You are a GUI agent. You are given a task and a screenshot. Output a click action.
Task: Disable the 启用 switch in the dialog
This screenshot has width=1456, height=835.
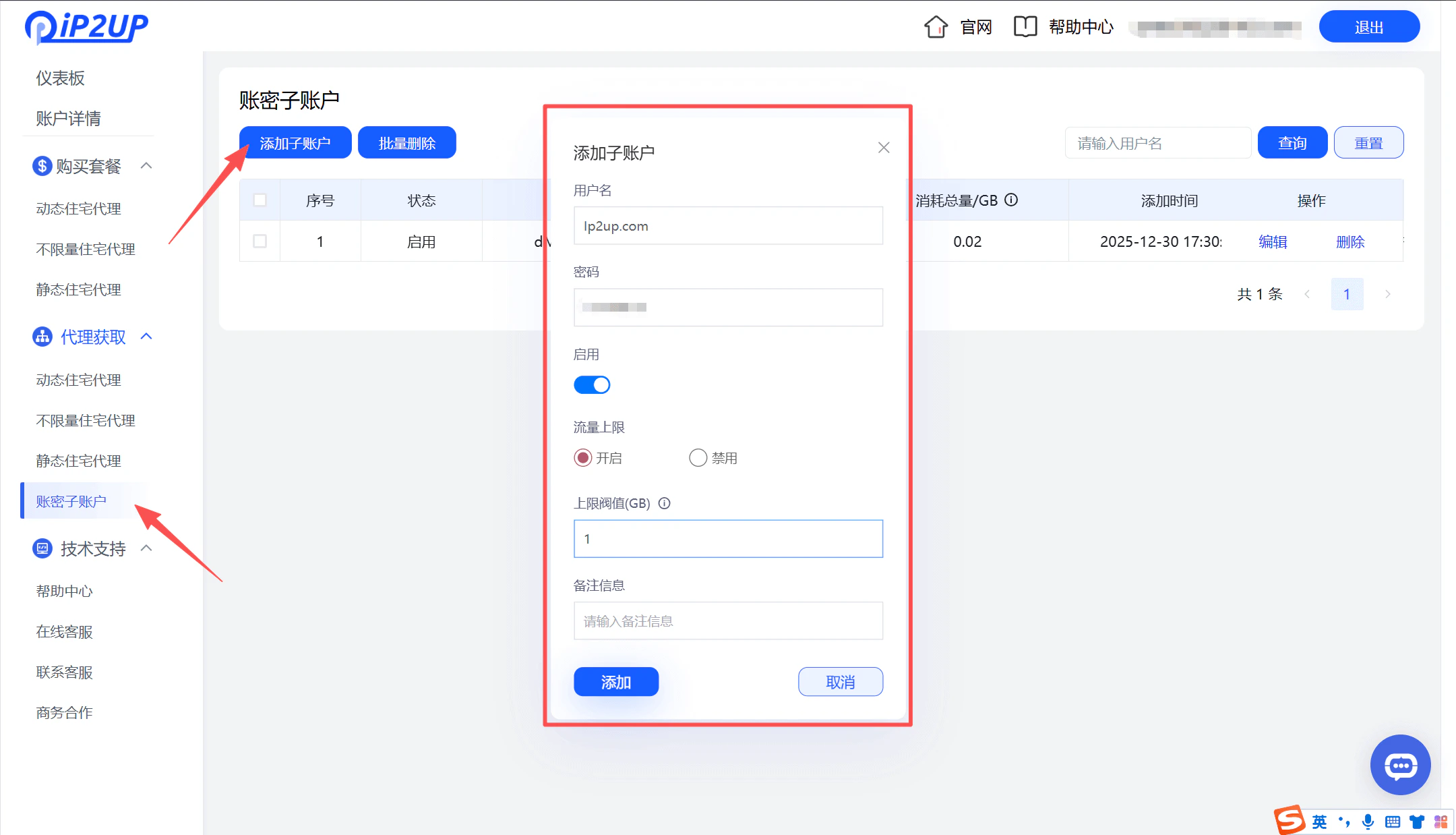[592, 384]
